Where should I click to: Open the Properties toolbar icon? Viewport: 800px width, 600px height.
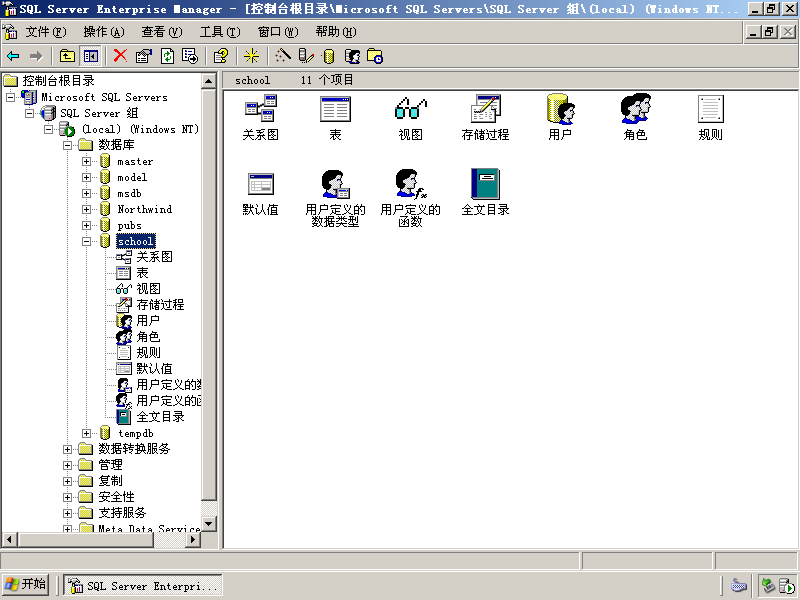pyautogui.click(x=144, y=56)
